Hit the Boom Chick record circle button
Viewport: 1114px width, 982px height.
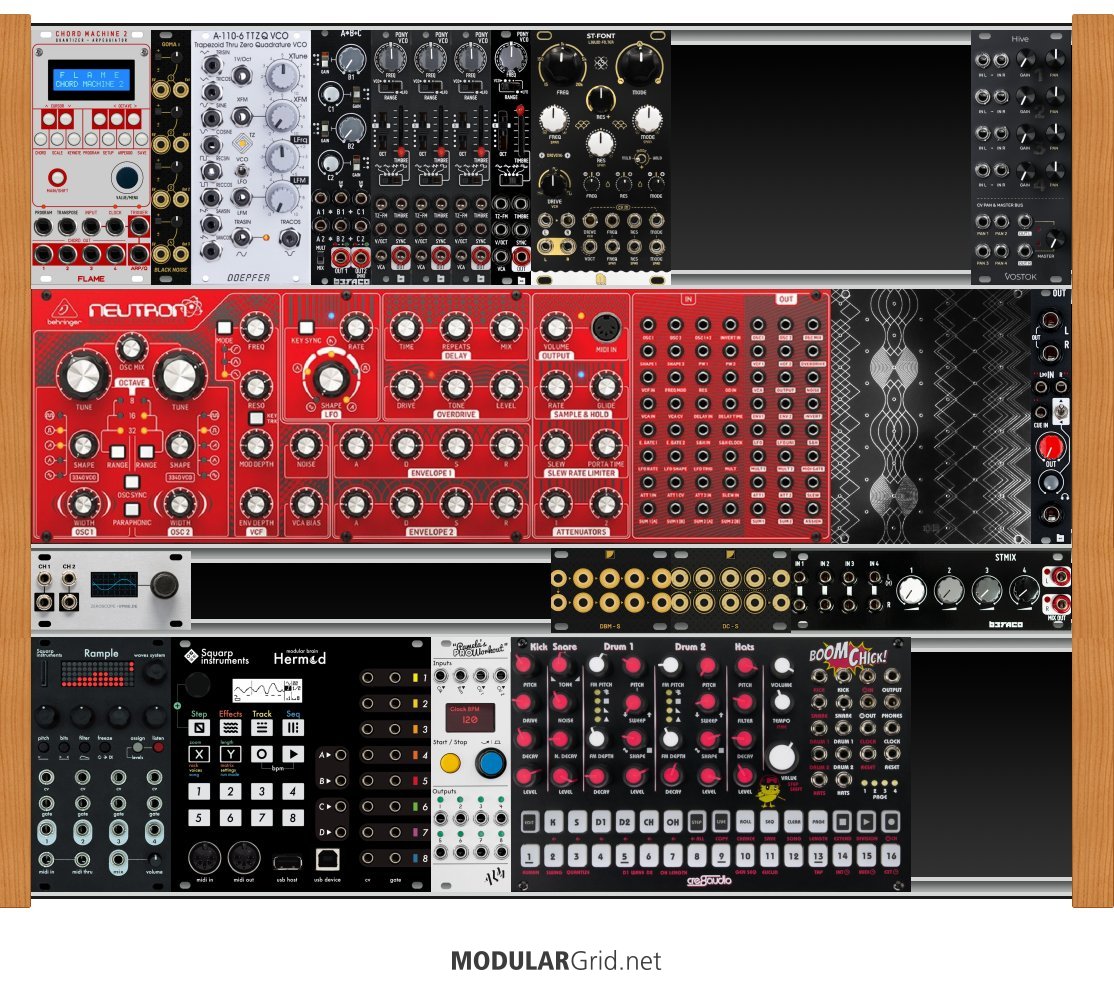point(891,822)
